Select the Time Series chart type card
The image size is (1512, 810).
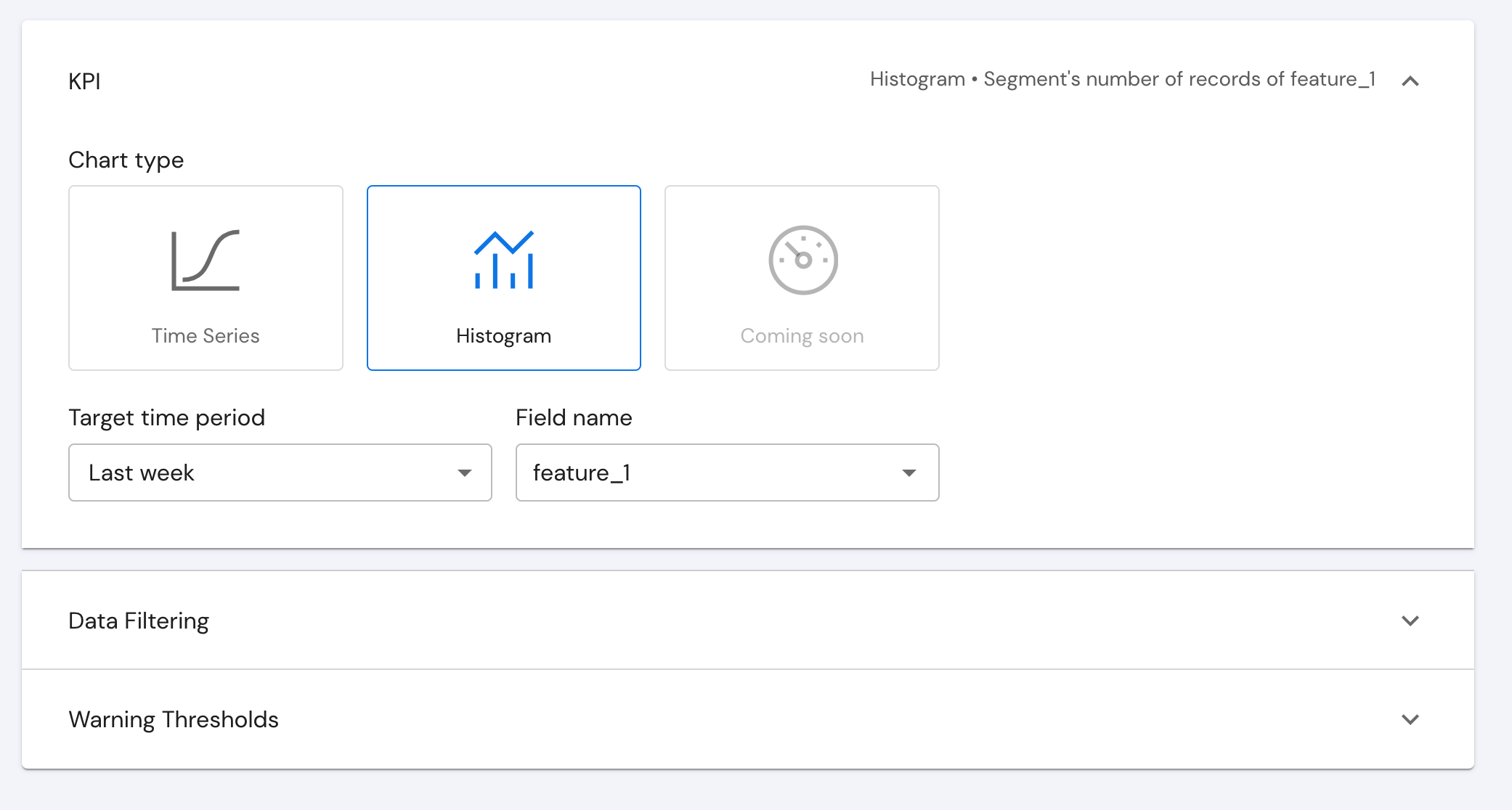[206, 278]
